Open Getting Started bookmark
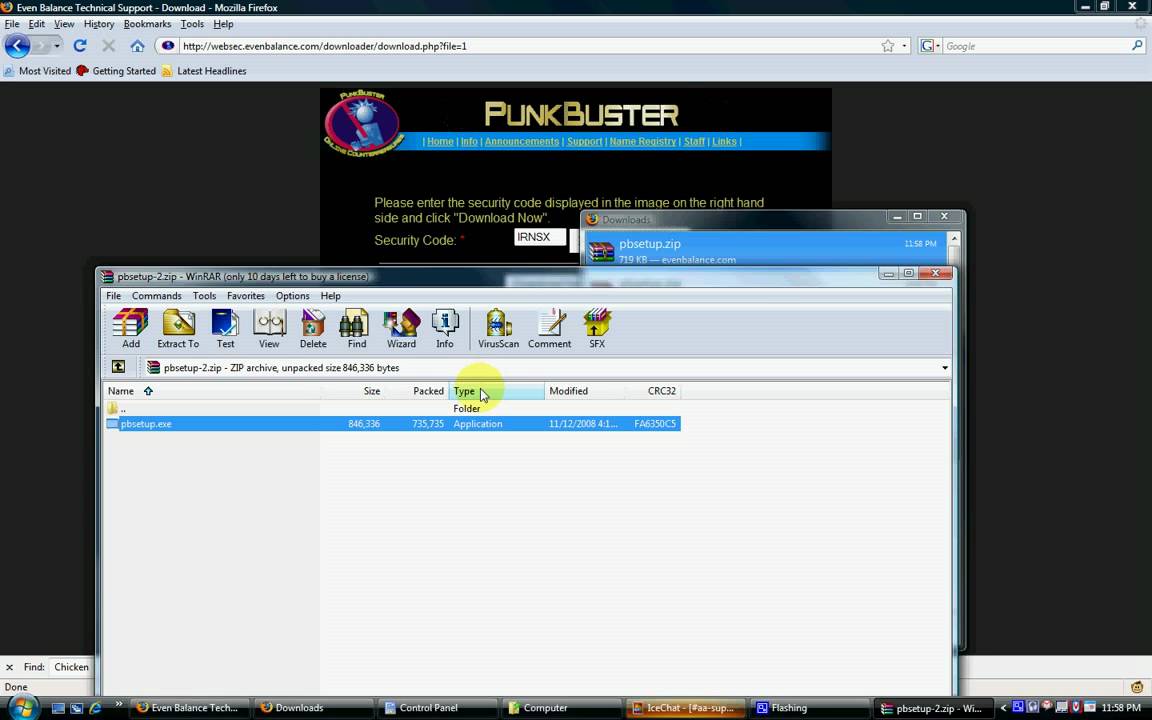The width and height of the screenshot is (1152, 720). 116,71
